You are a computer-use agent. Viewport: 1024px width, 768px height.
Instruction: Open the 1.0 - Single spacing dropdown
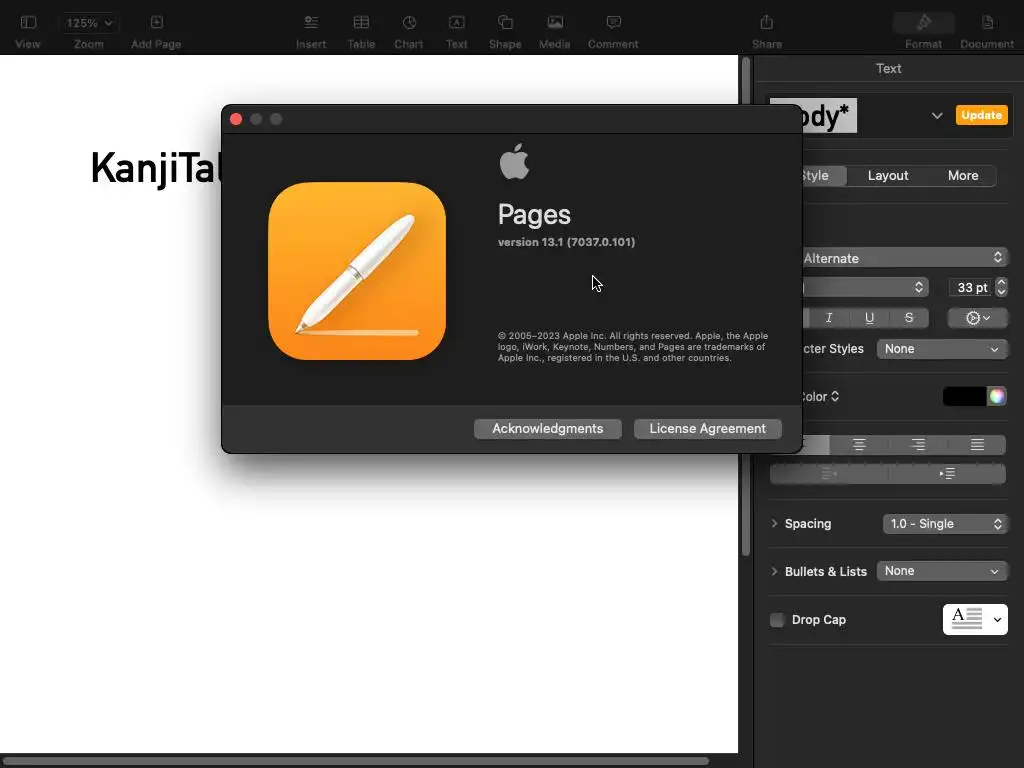(x=945, y=524)
